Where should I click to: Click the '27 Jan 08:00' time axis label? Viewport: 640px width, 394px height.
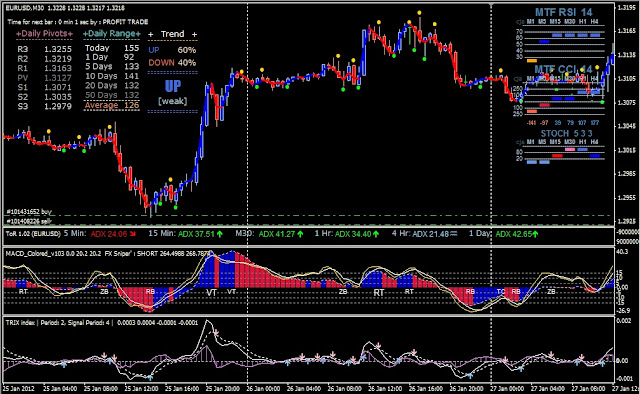(589, 388)
